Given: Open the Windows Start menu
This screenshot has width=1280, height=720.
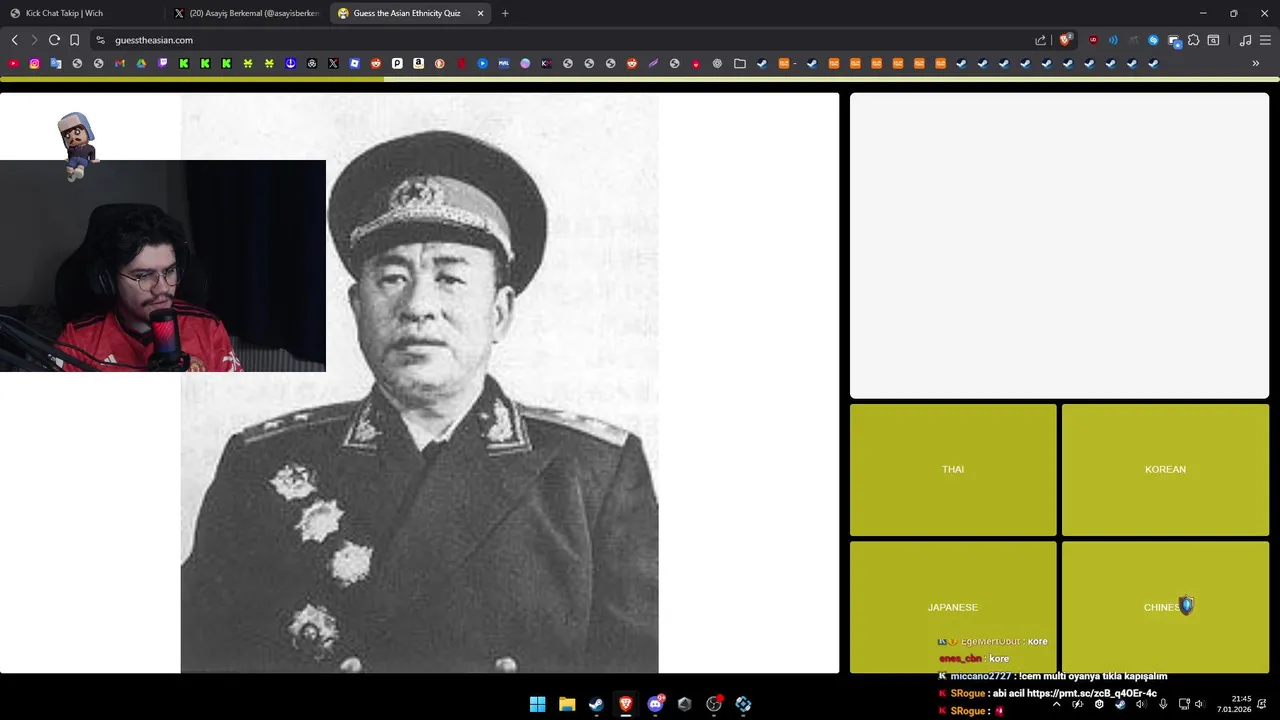Looking at the screenshot, I should click(537, 704).
